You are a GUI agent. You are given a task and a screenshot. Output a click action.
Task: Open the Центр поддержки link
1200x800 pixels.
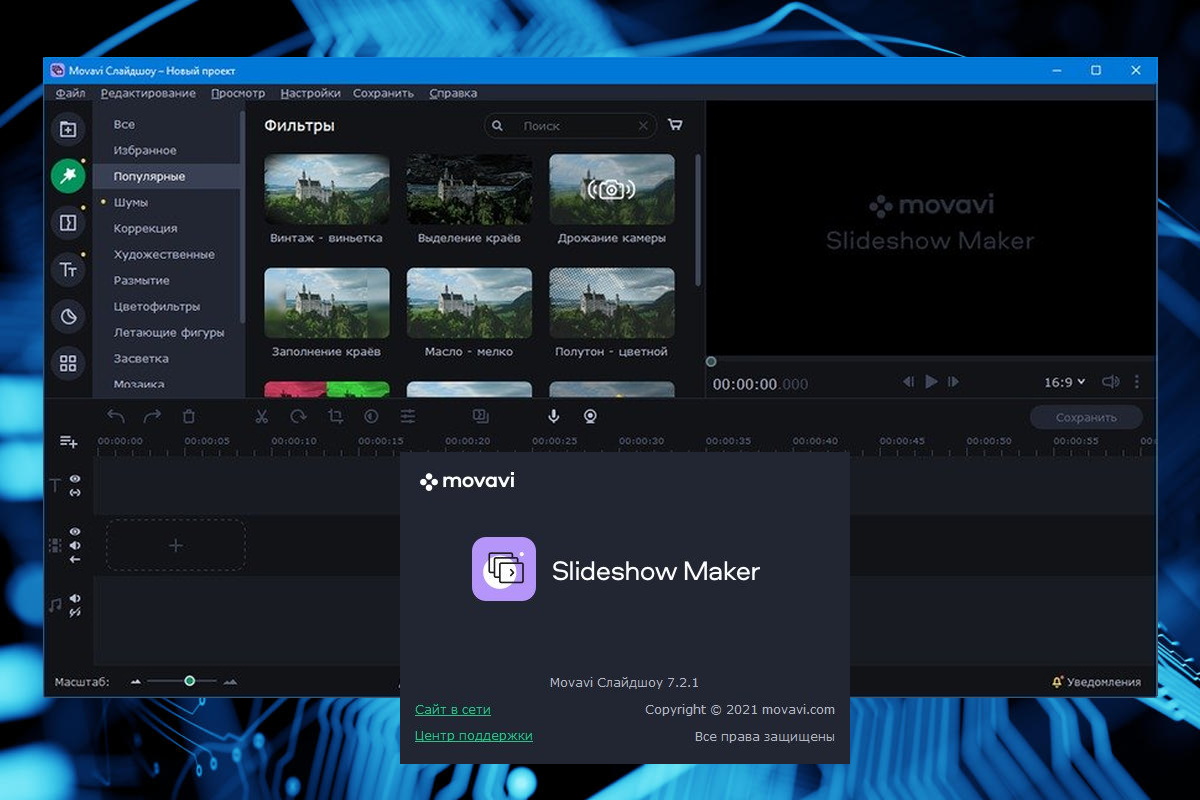click(473, 736)
